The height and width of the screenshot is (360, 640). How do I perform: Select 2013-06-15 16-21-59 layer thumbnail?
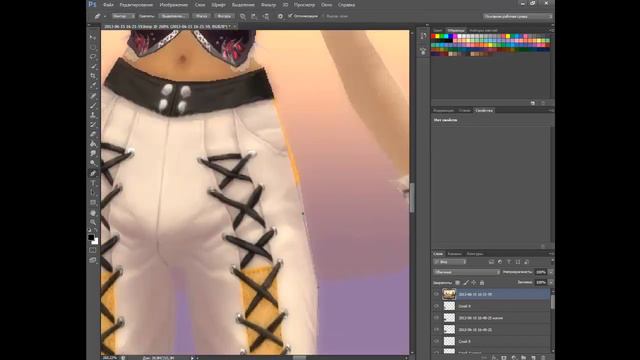tap(449, 294)
